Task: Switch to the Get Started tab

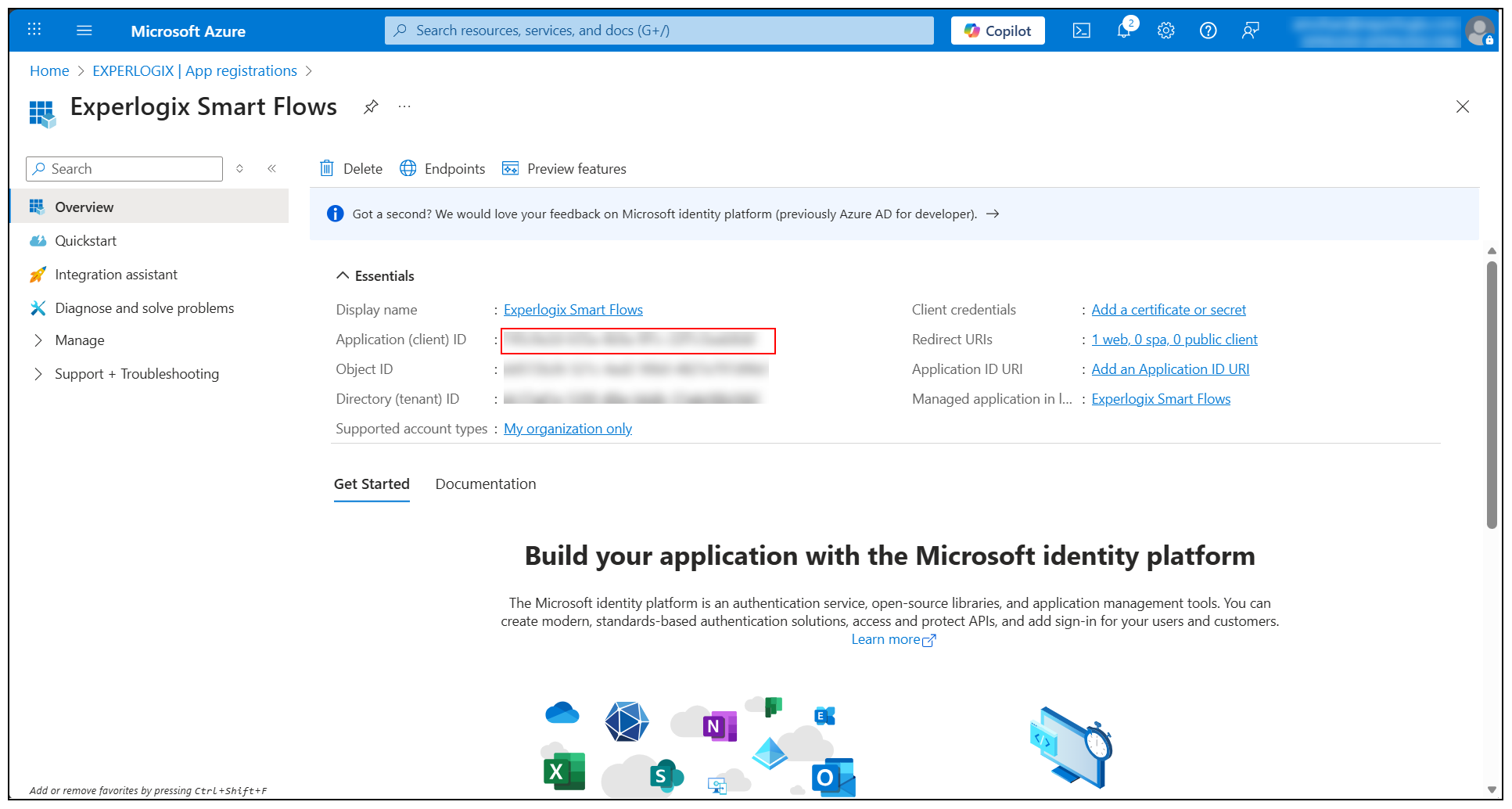Action: 372,484
